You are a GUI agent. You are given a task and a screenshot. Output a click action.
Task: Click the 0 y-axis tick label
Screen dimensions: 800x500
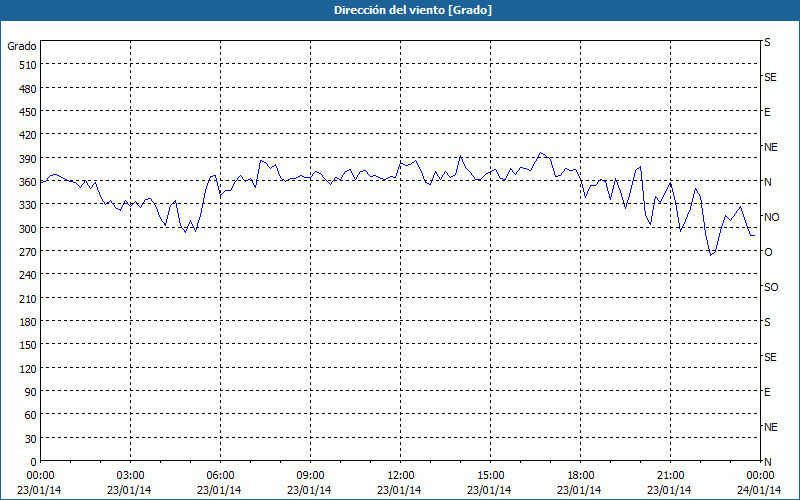coord(34,462)
